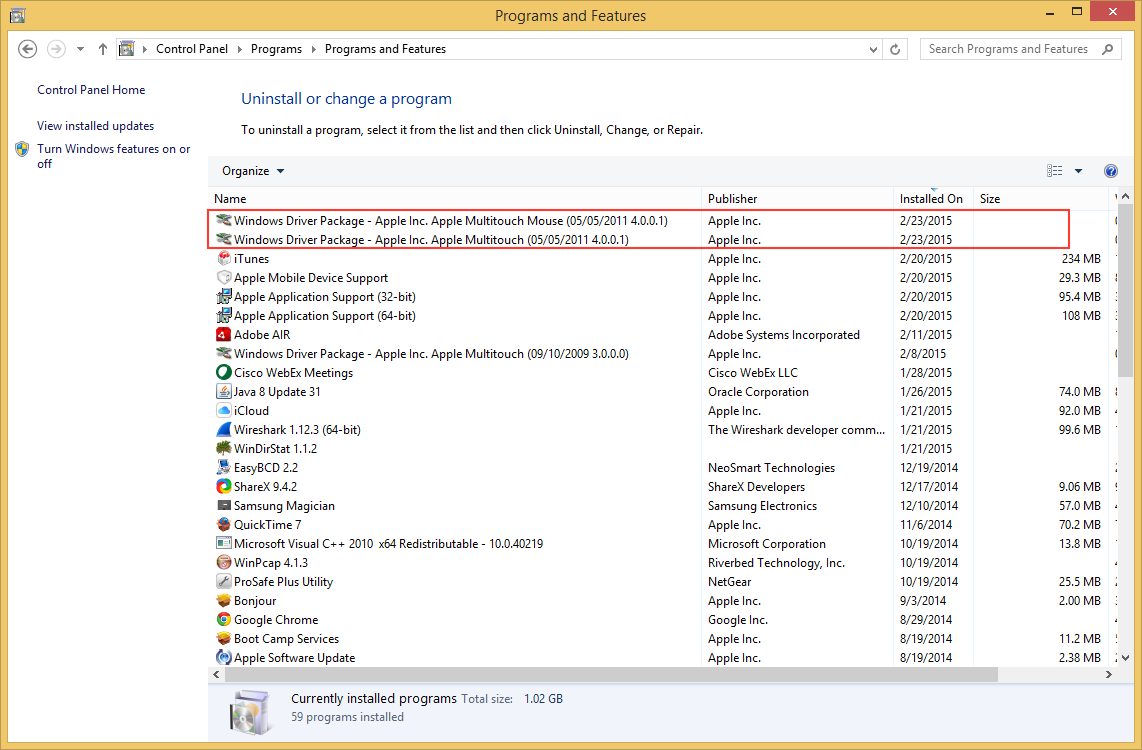
Task: Select the Adobe AIR icon
Action: [x=224, y=334]
